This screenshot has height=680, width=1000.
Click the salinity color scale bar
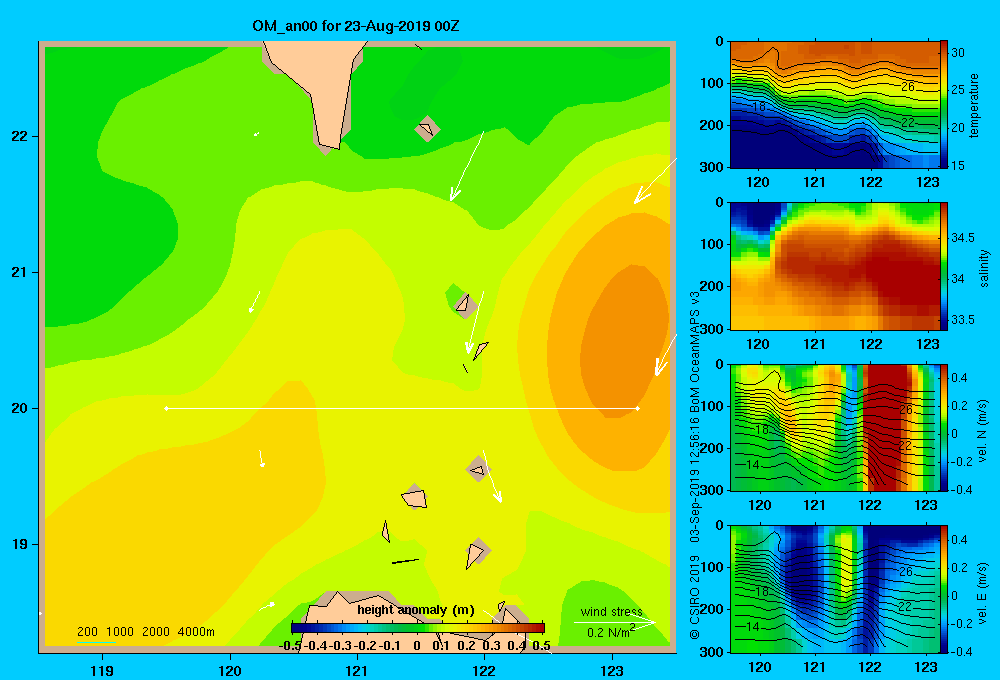pyautogui.click(x=944, y=266)
